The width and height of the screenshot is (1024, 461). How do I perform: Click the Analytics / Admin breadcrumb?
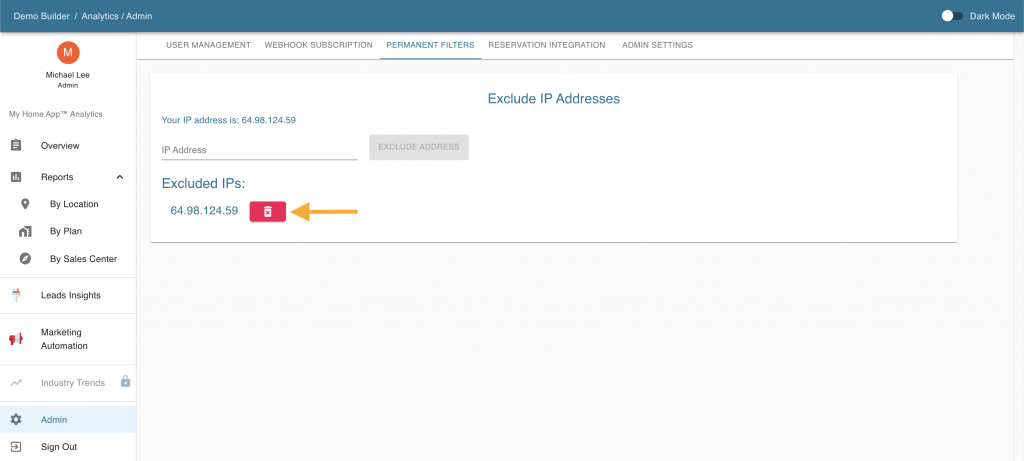coord(117,16)
